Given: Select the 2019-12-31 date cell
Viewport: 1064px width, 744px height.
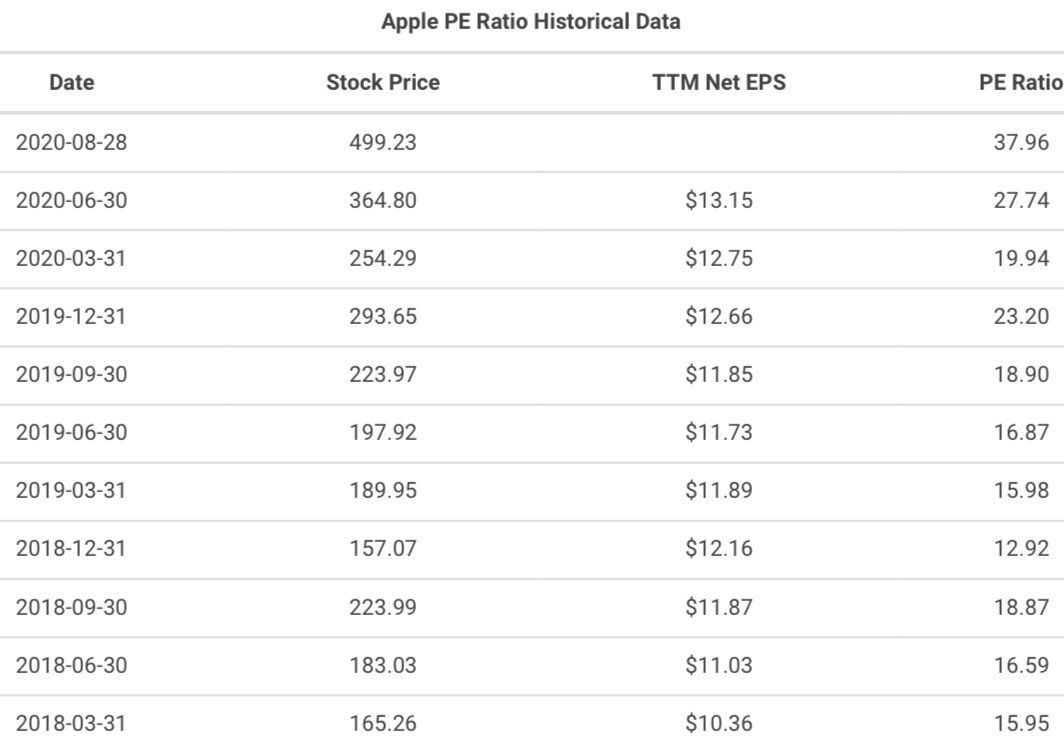Looking at the screenshot, I should [x=71, y=316].
